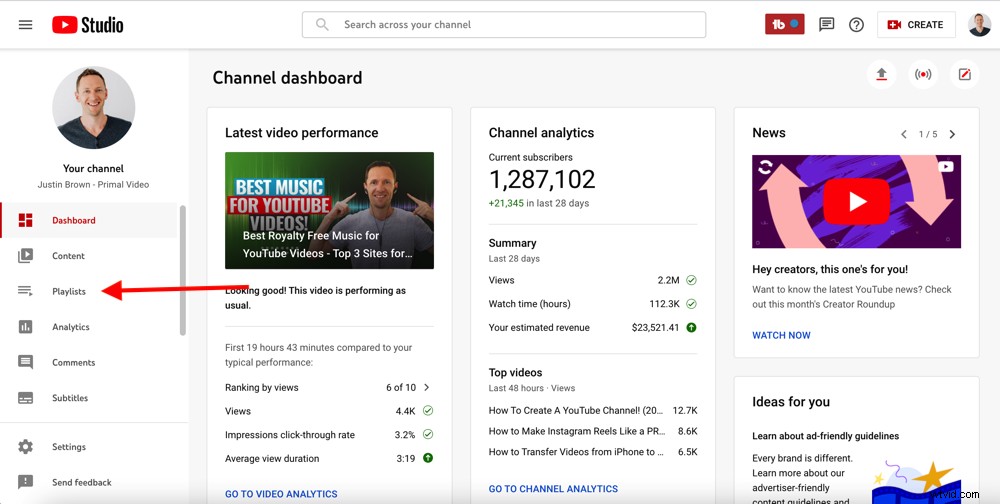Click the Average view duration up-arrow icon

point(428,458)
